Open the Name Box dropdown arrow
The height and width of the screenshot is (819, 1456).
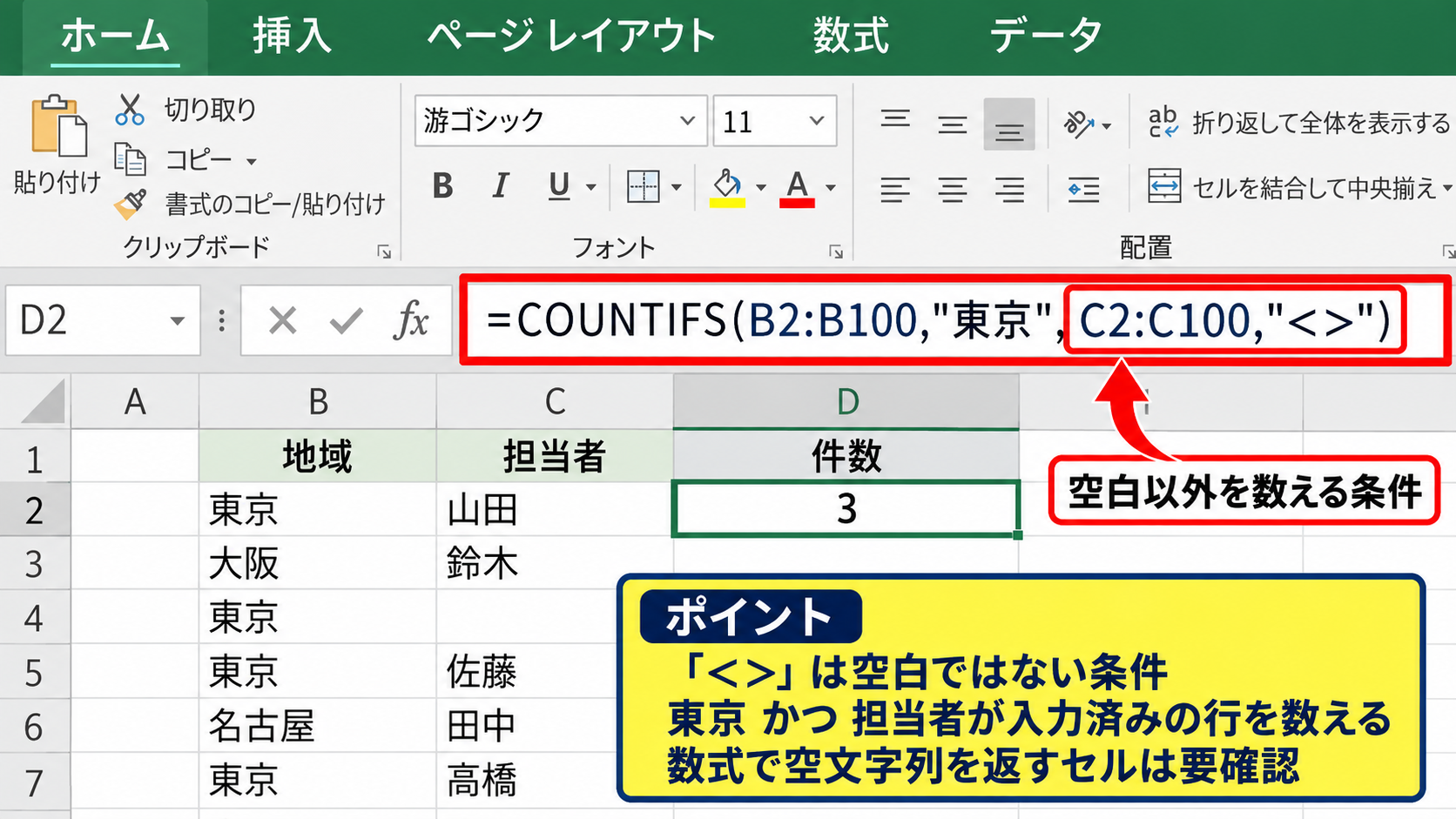(x=177, y=321)
